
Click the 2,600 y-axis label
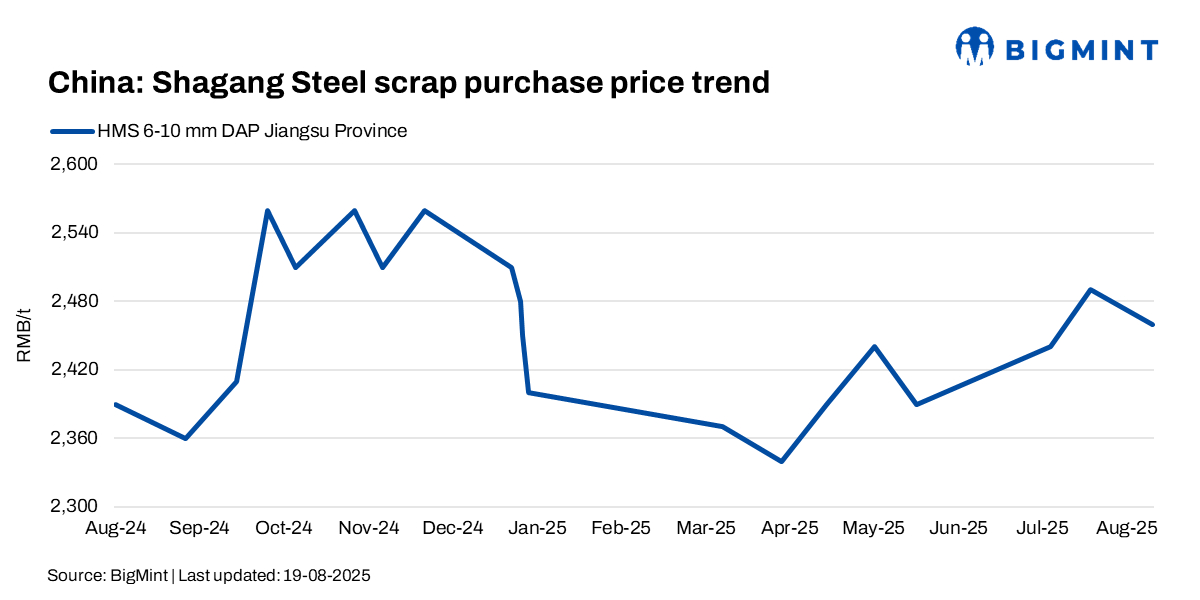click(x=73, y=164)
